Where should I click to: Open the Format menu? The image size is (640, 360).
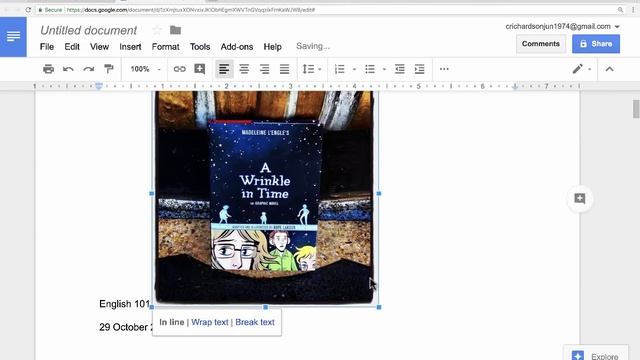pos(165,47)
